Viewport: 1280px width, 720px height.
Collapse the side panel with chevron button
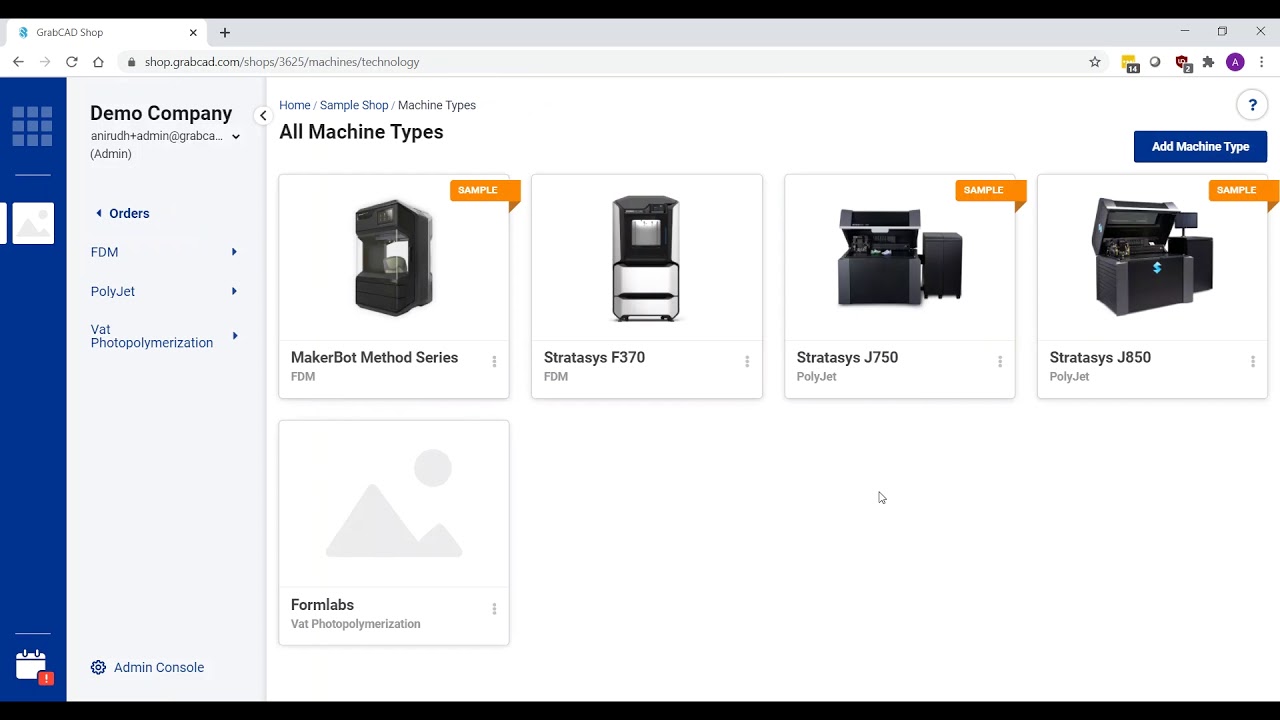point(263,116)
